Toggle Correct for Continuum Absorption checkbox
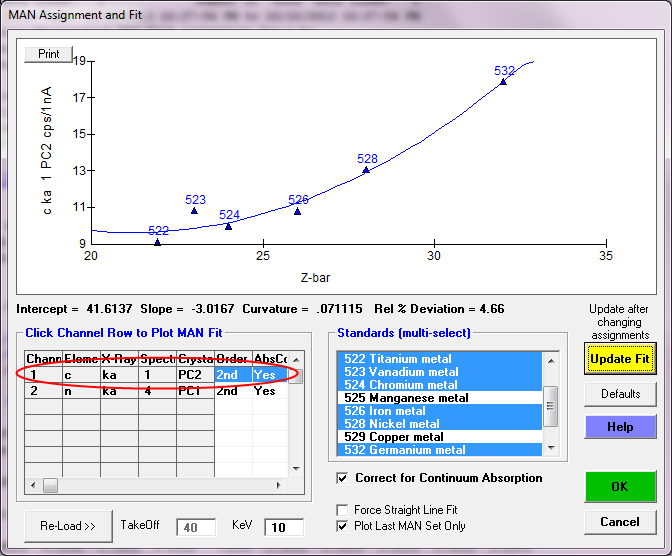The image size is (672, 556). (344, 478)
